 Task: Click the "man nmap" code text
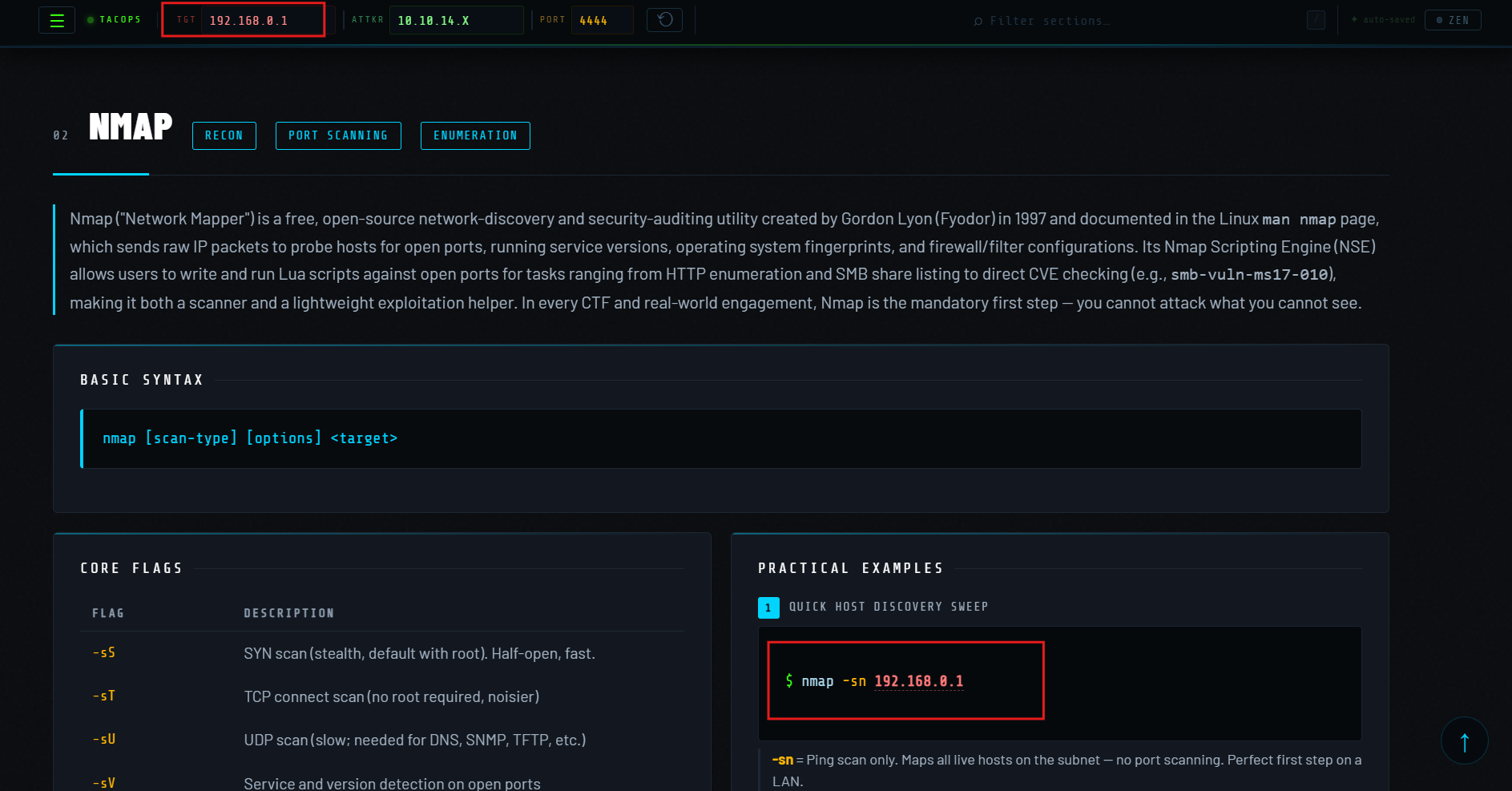[1300, 220]
